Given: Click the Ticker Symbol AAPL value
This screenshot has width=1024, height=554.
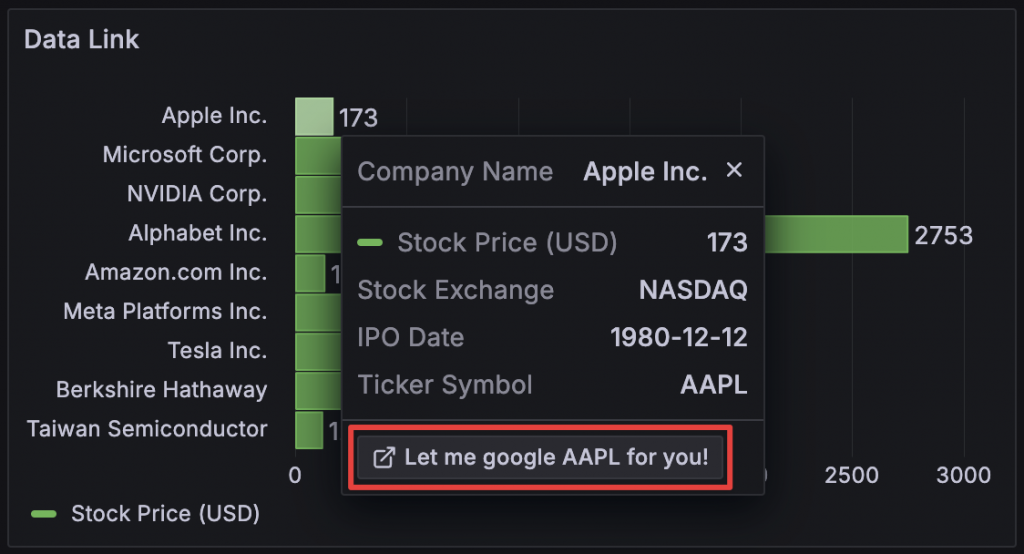Looking at the screenshot, I should tap(714, 385).
